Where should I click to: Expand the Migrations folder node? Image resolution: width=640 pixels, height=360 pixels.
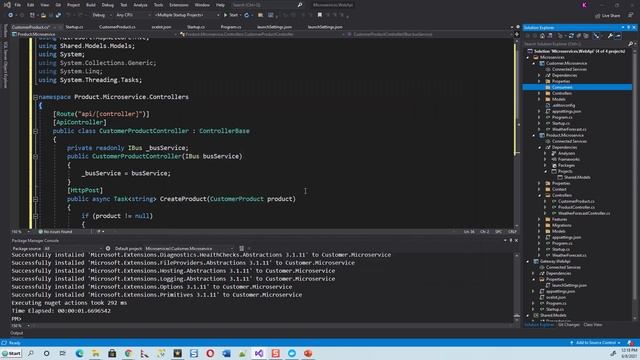tap(539, 225)
